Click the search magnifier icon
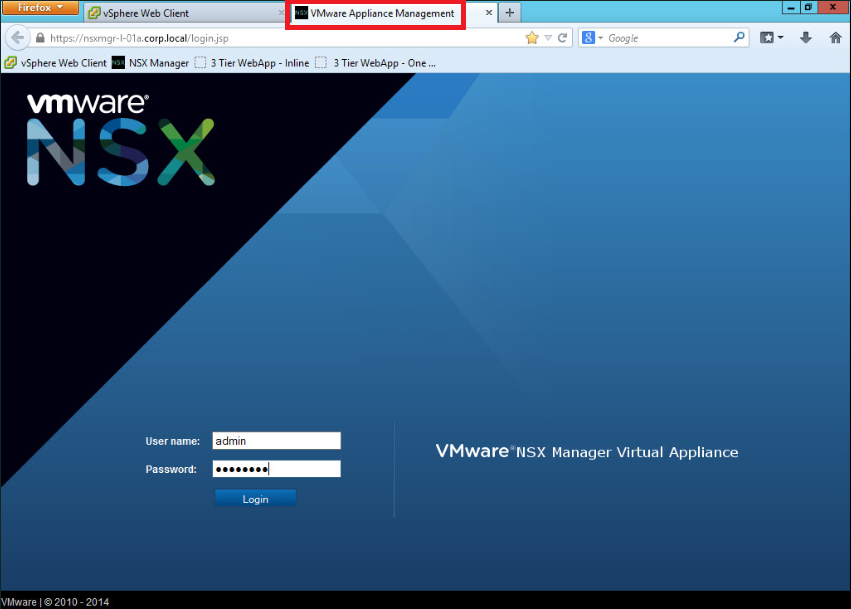This screenshot has width=851, height=609. 739,37
